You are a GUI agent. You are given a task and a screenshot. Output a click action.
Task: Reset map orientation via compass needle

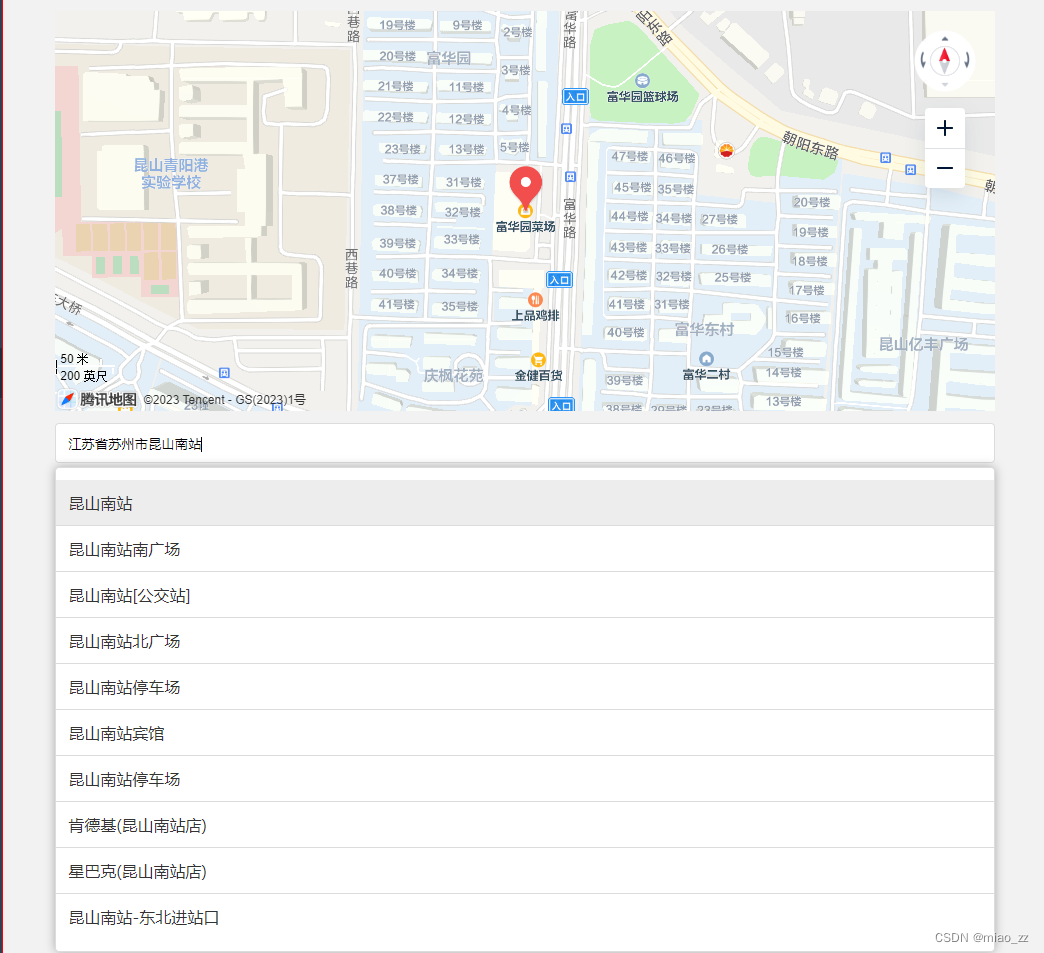tap(944, 61)
